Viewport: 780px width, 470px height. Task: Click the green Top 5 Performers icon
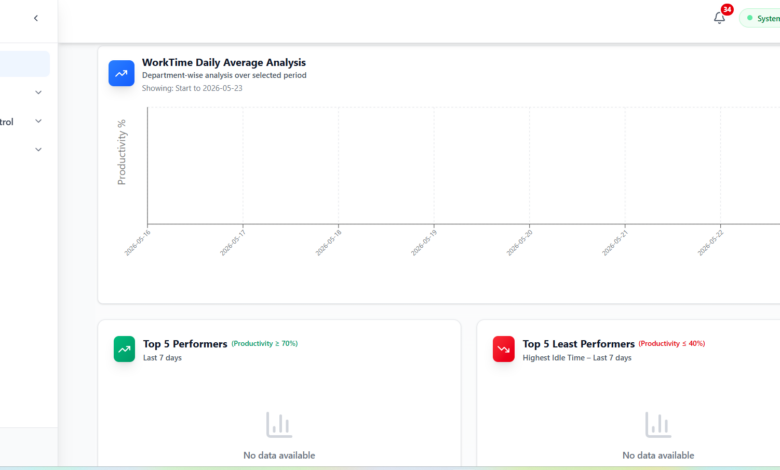[x=124, y=349]
